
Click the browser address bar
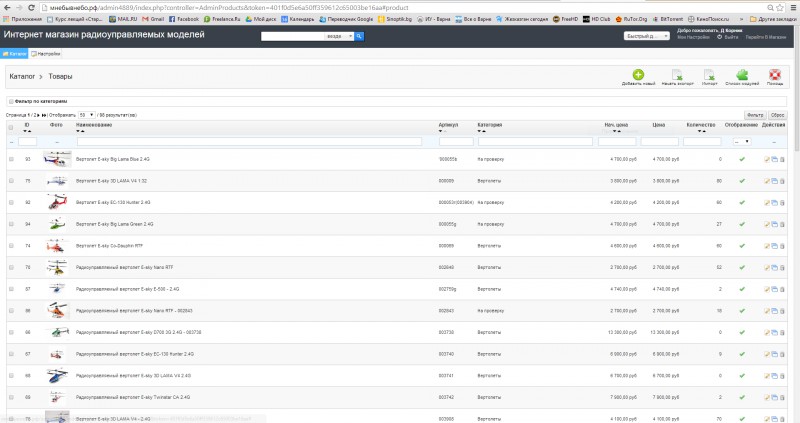(403, 8)
